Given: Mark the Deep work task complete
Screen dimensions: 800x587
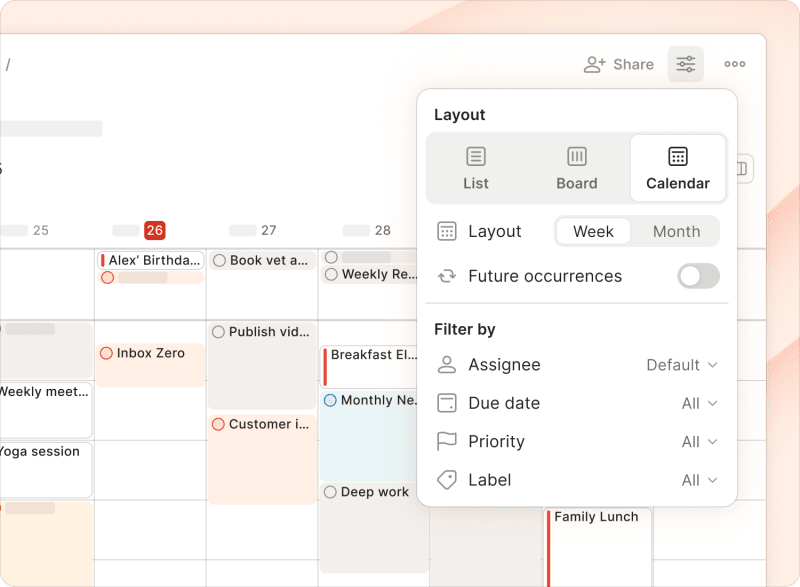Looking at the screenshot, I should pyautogui.click(x=330, y=491).
